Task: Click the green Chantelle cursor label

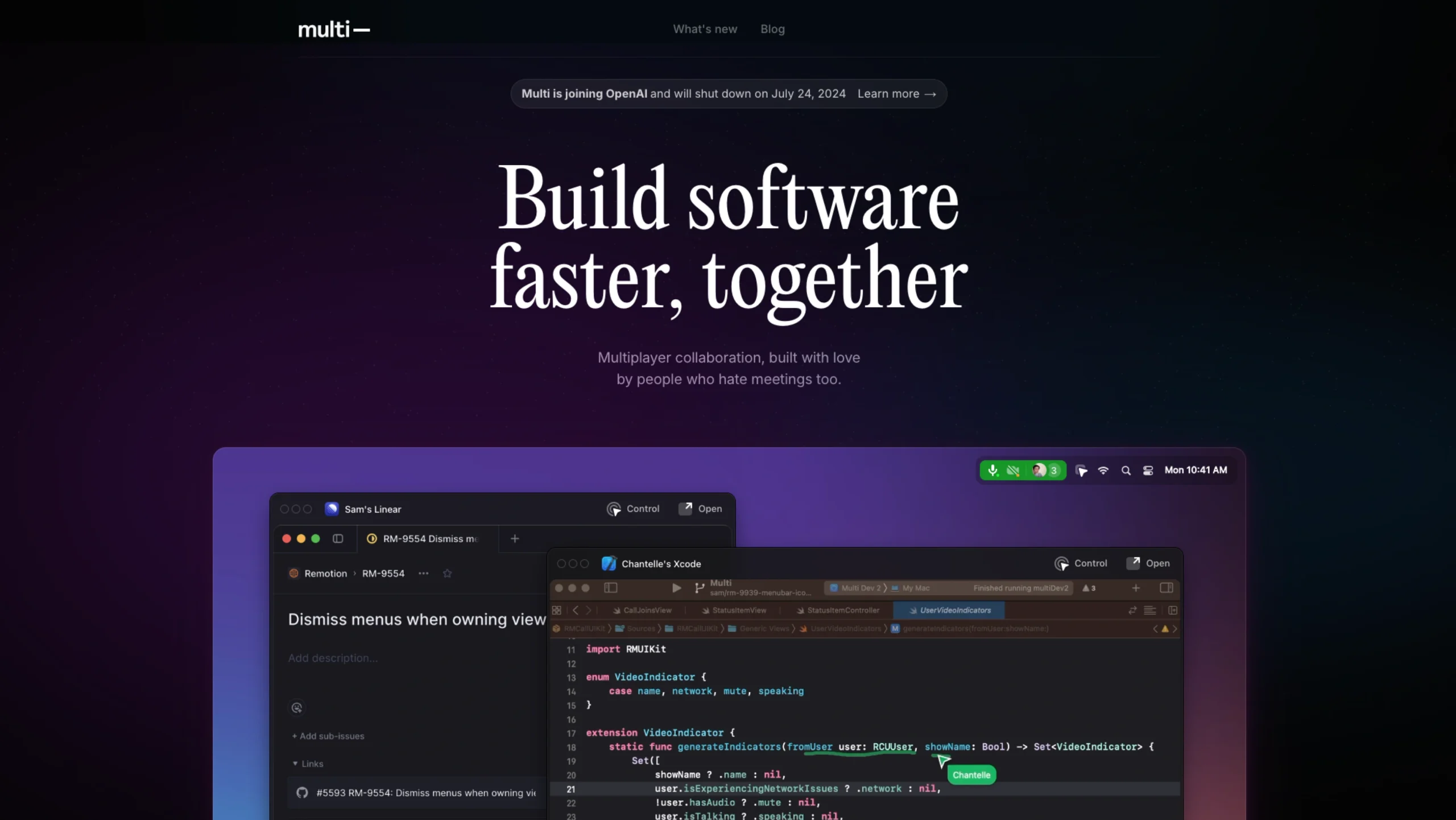Action: coord(971,775)
